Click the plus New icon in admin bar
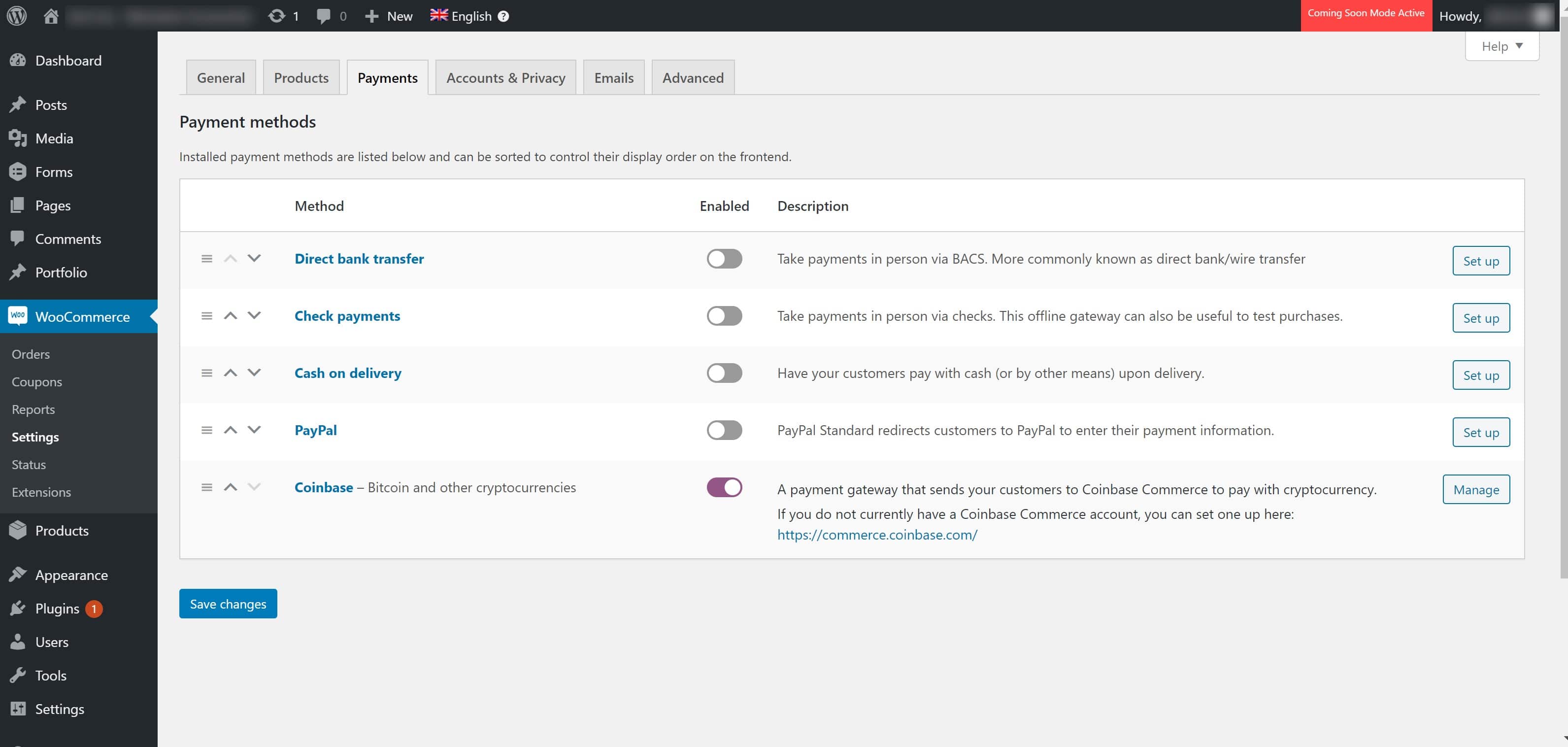1568x747 pixels. [x=371, y=16]
